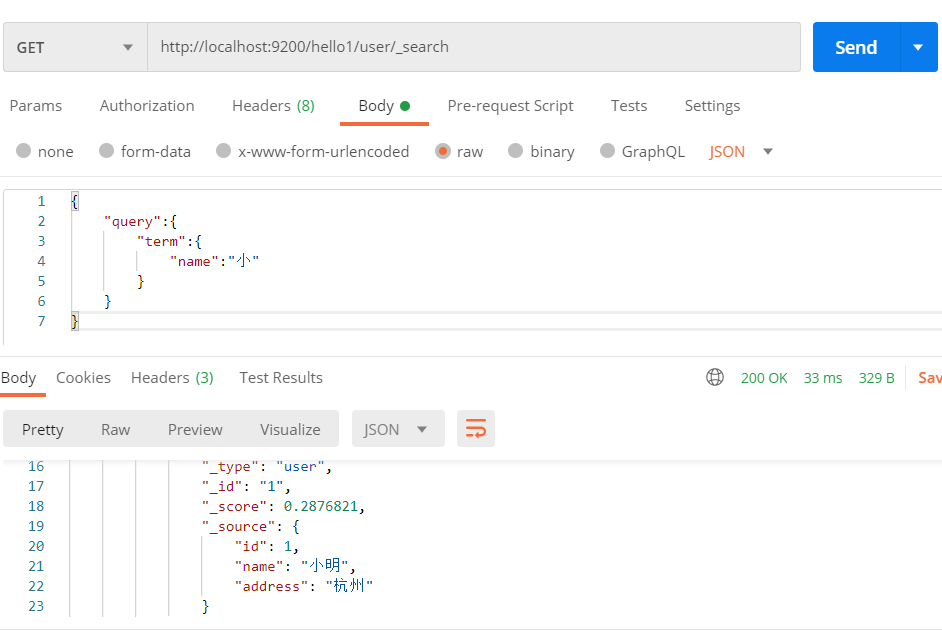Click the Send request button
This screenshot has height=630, width=942.
pyautogui.click(x=856, y=47)
